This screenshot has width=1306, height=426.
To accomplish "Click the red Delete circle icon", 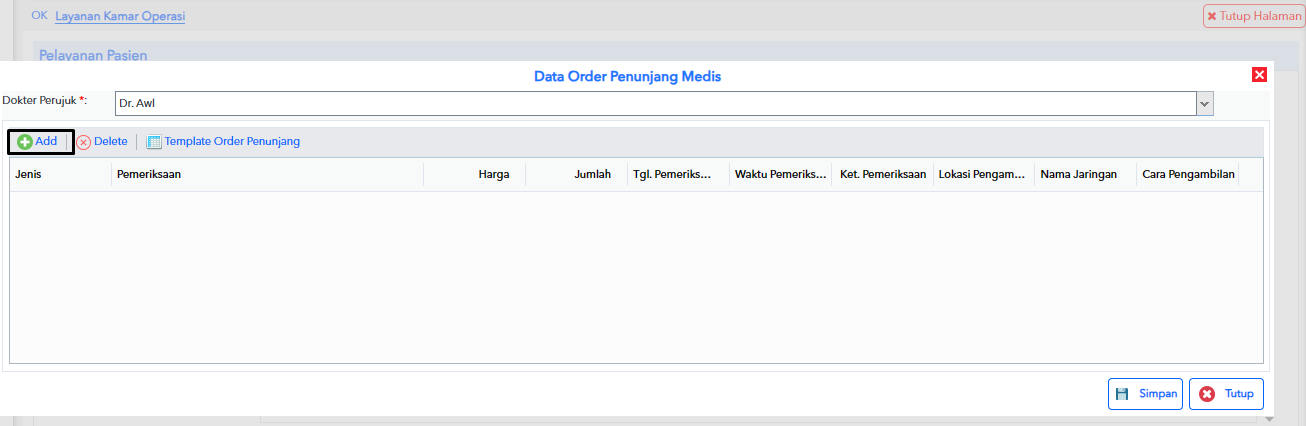I will 84,142.
